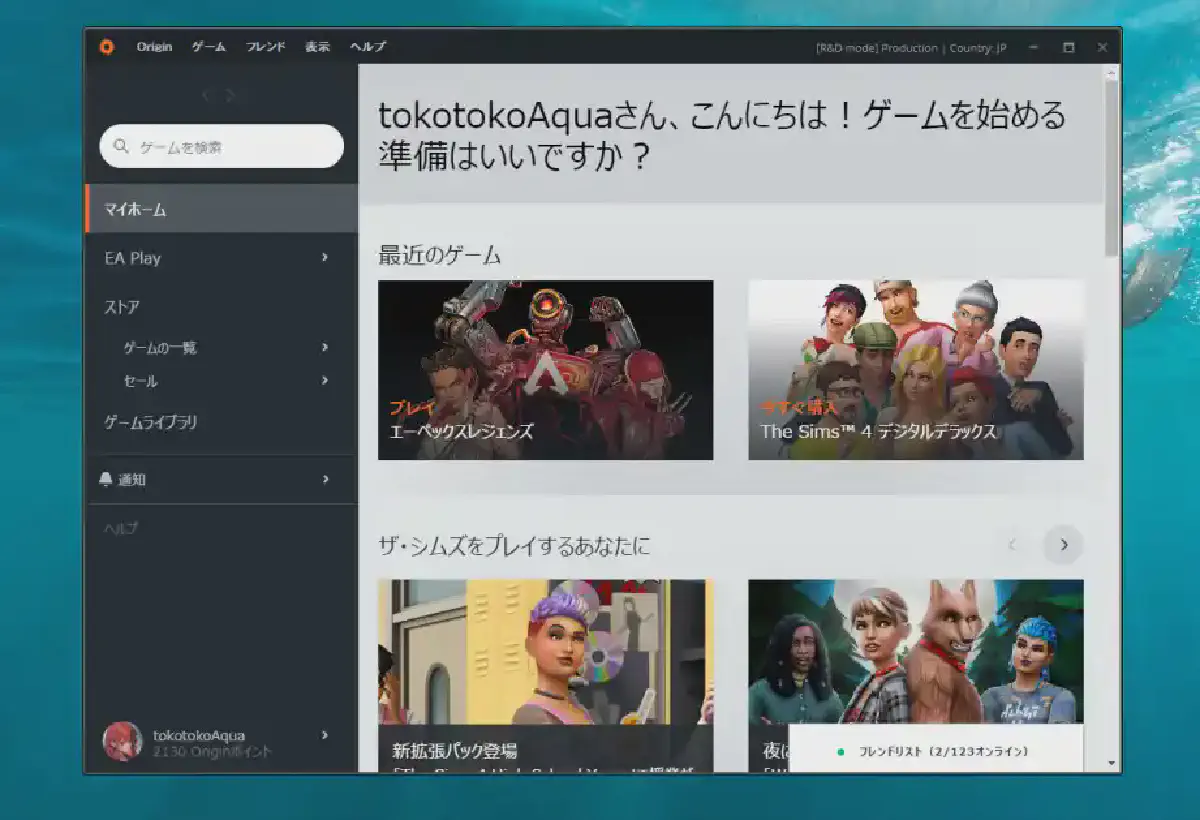Click the tokotokoAqua profile avatar

122,741
